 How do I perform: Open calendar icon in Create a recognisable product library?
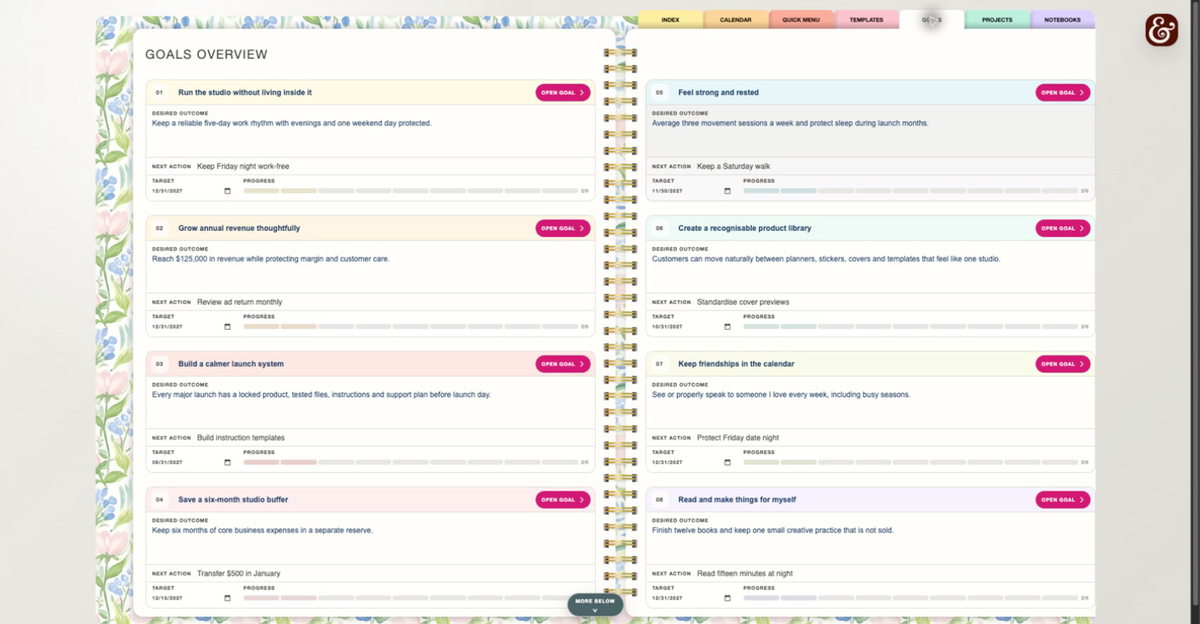(x=727, y=326)
